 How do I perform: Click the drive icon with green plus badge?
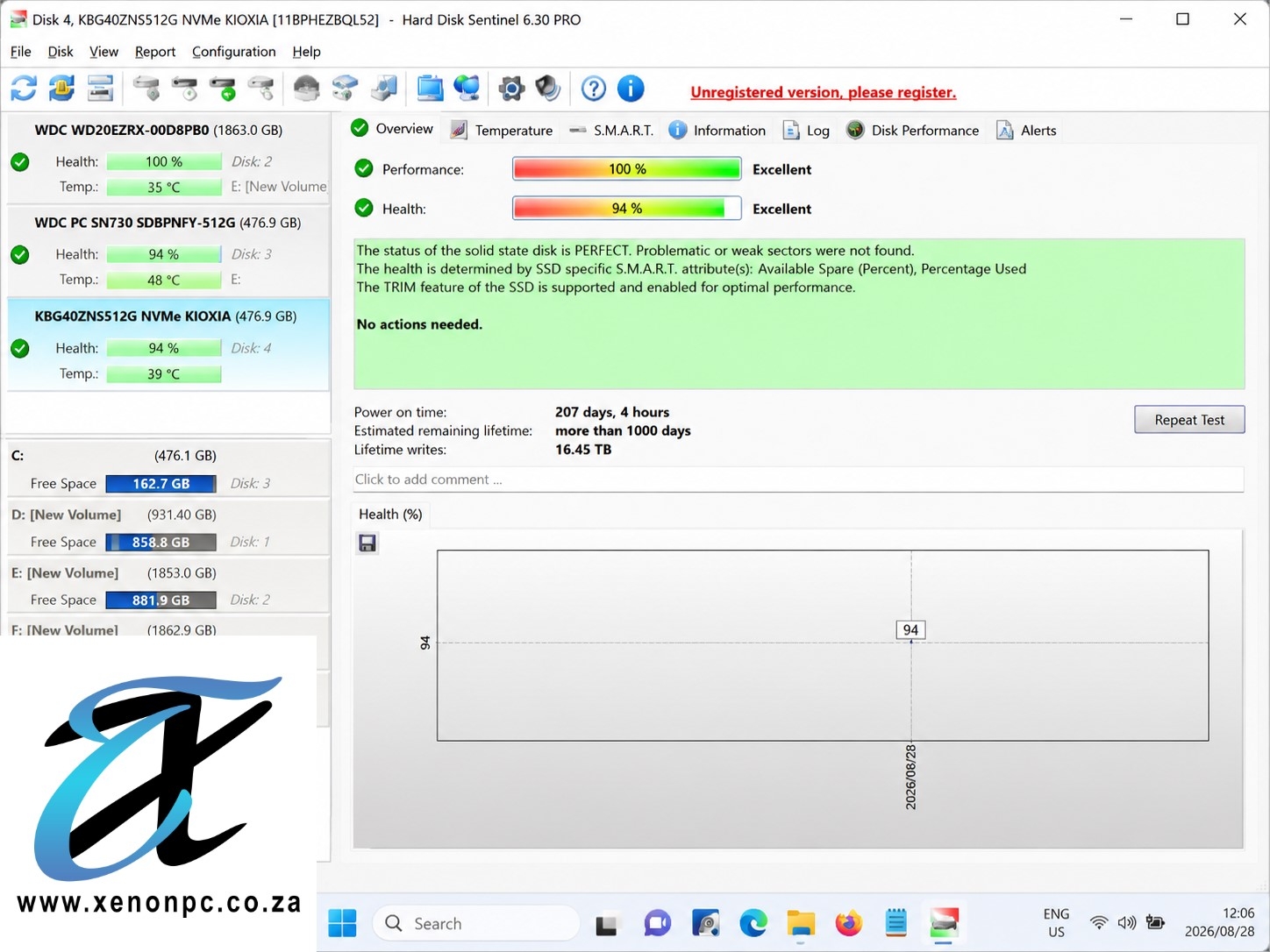pos(224,89)
